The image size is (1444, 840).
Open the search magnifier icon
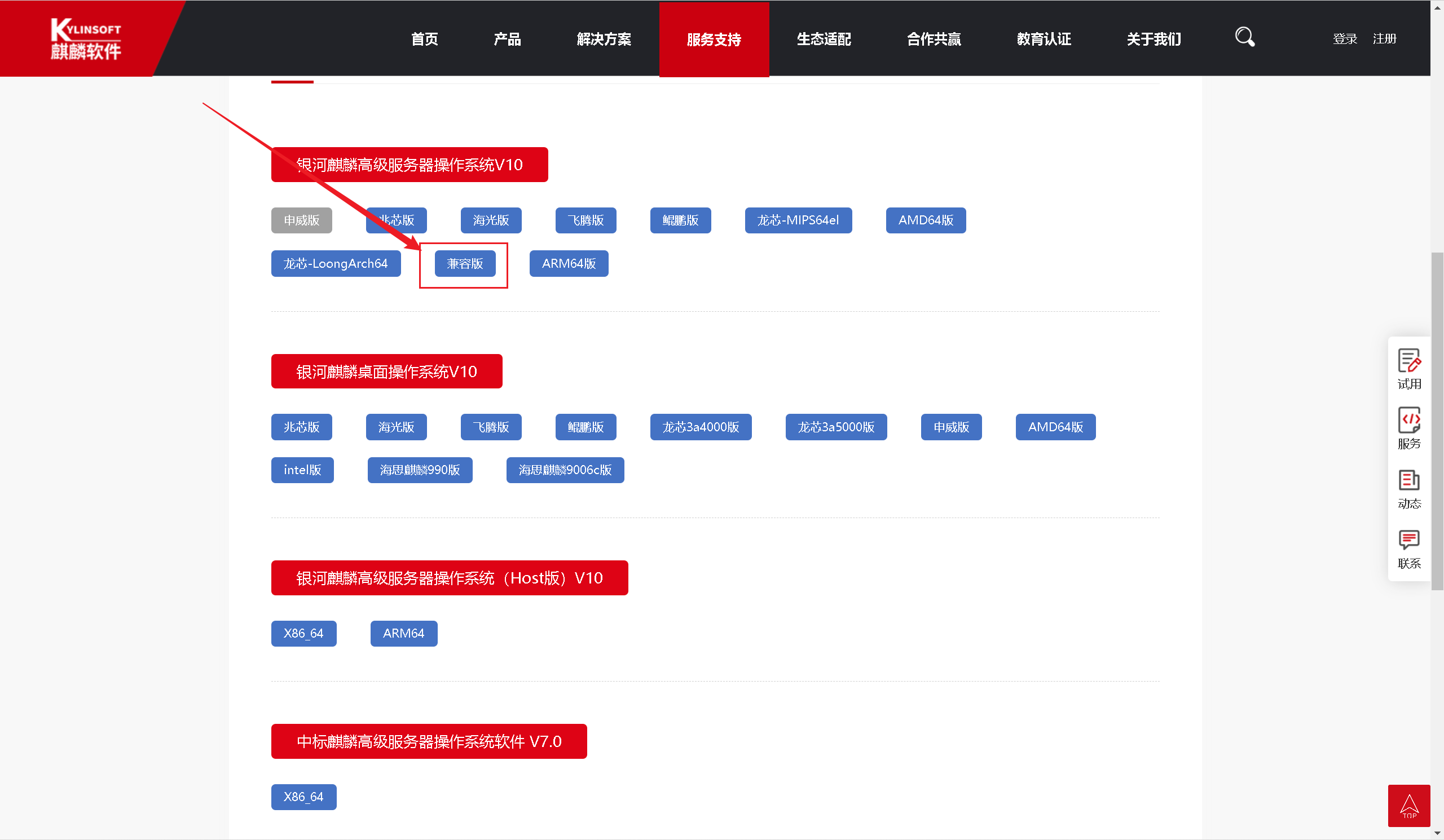tap(1244, 37)
